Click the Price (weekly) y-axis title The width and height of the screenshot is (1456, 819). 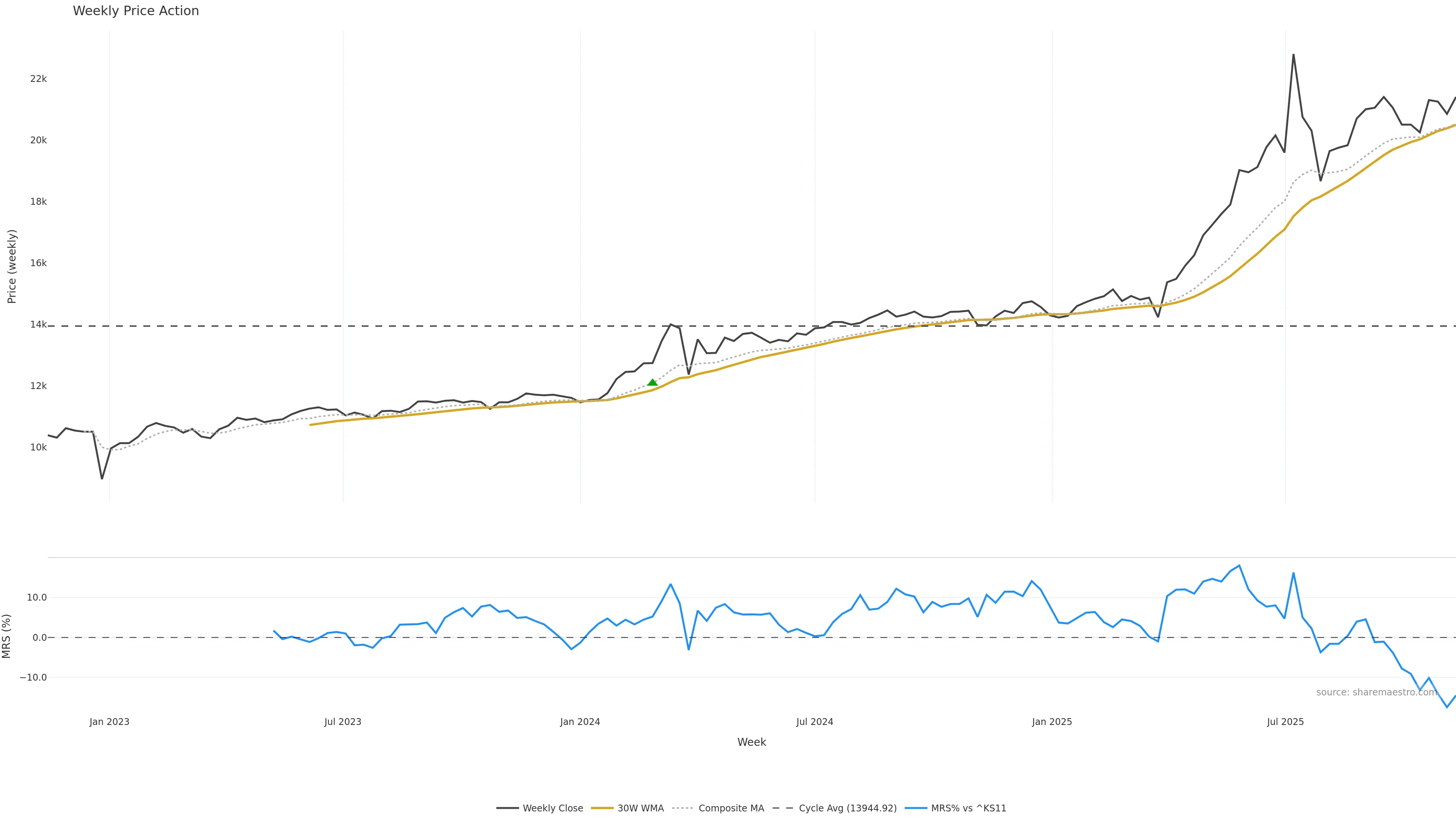pos(12,266)
